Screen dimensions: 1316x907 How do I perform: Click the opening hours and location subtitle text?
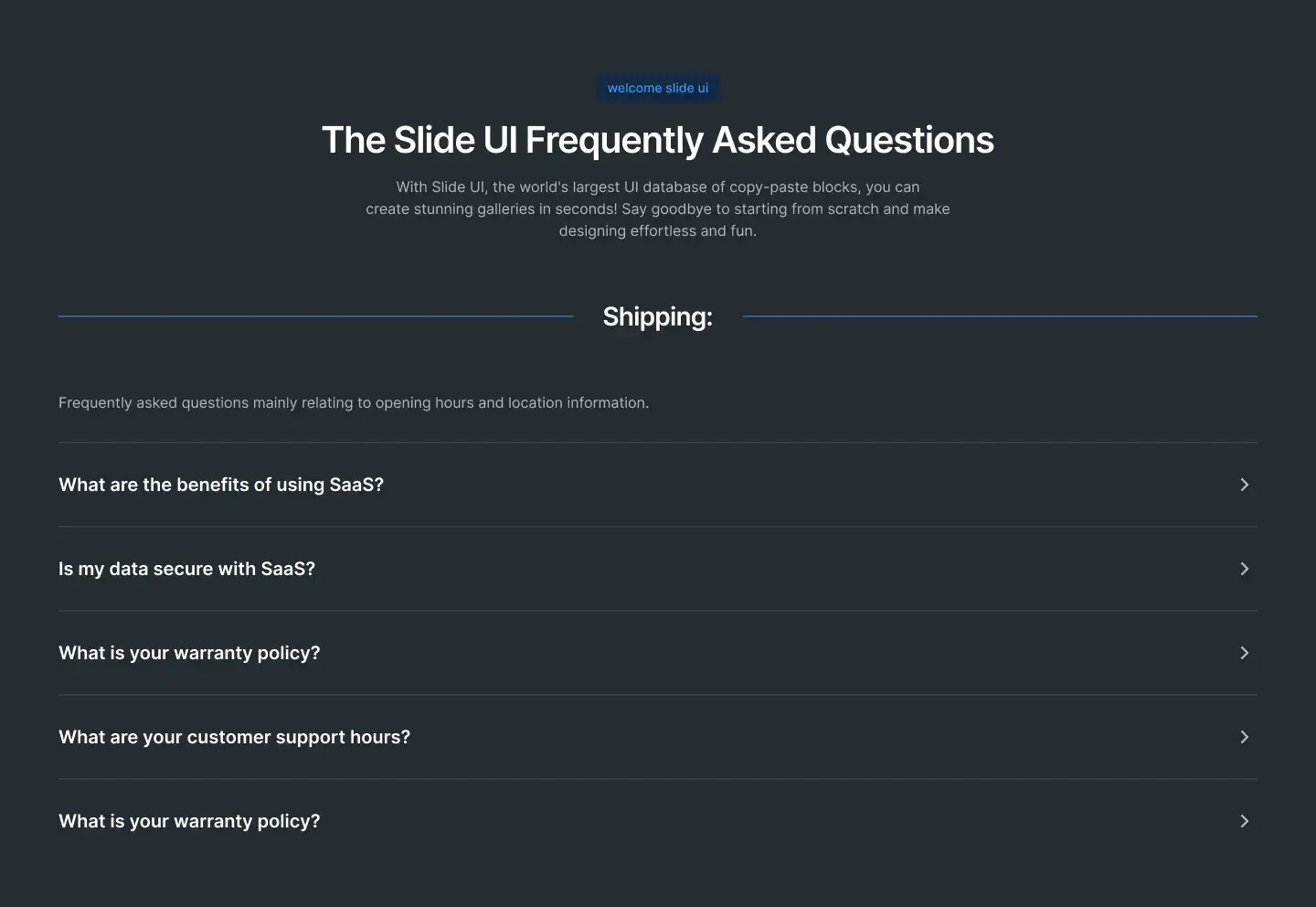coord(354,402)
